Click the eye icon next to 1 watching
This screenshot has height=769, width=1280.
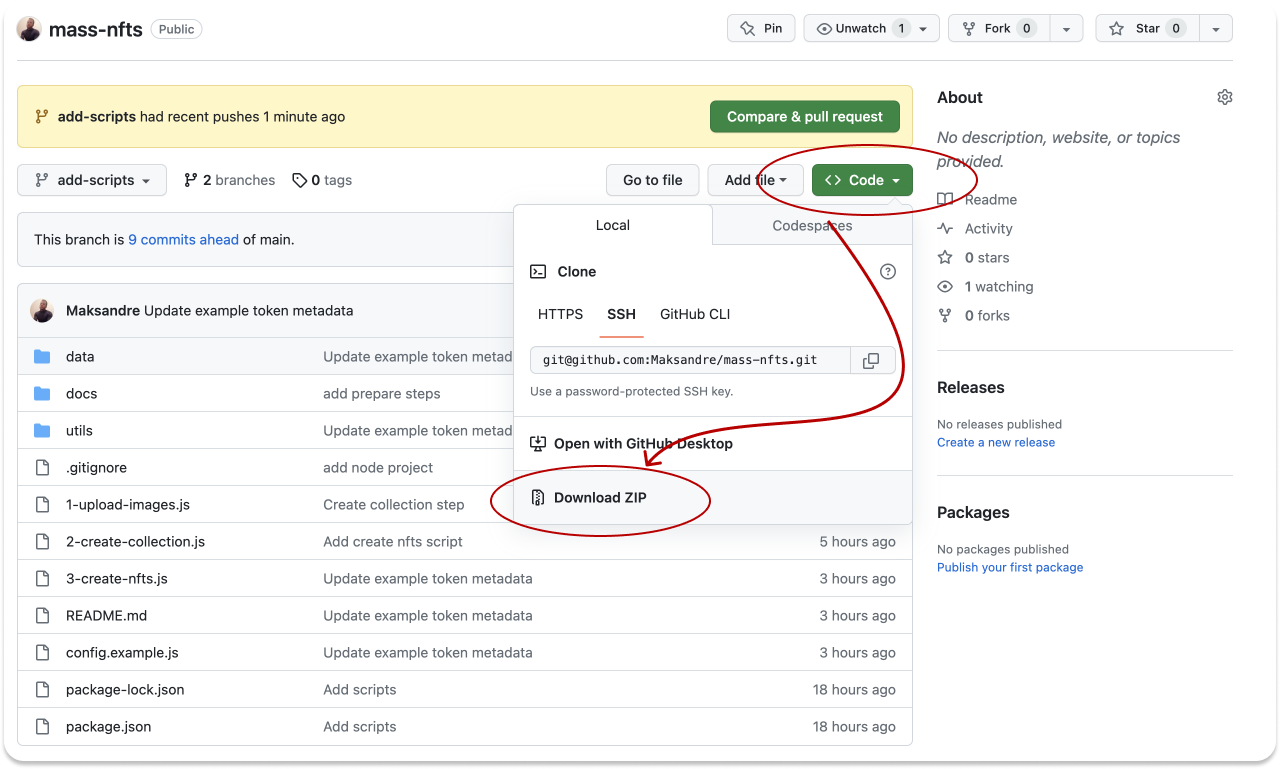coord(945,287)
